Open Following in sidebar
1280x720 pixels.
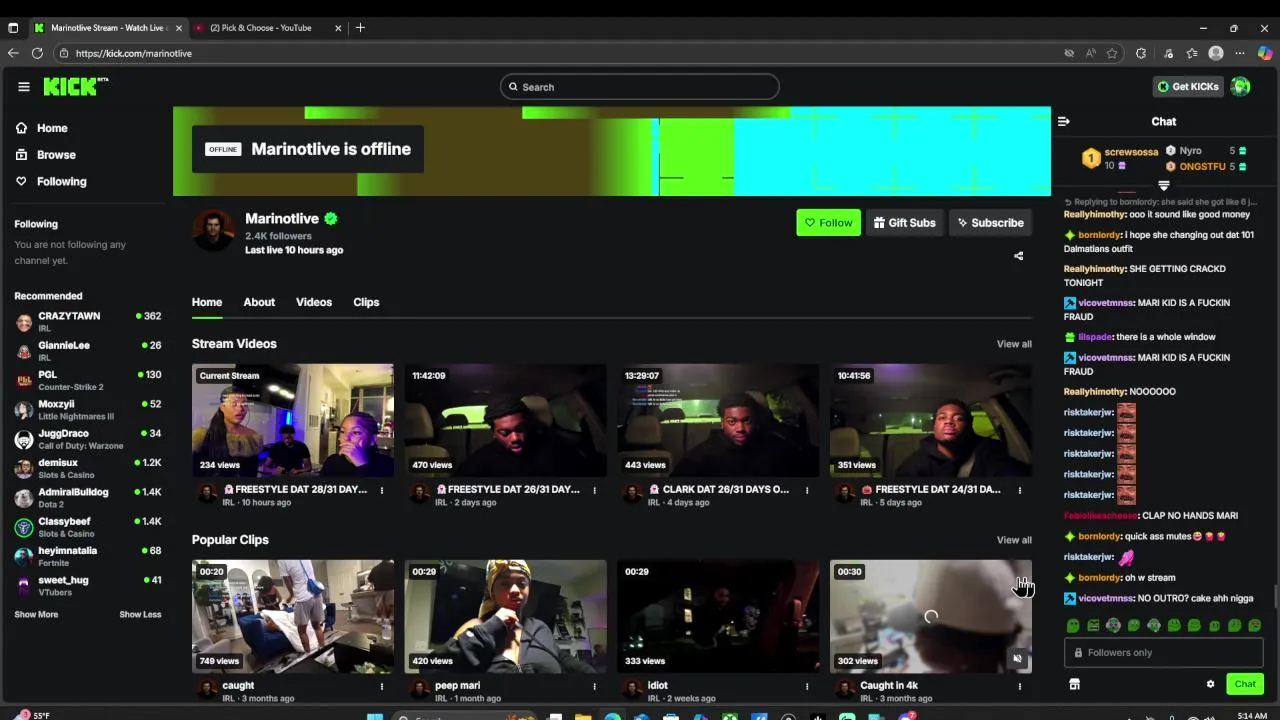(51, 182)
